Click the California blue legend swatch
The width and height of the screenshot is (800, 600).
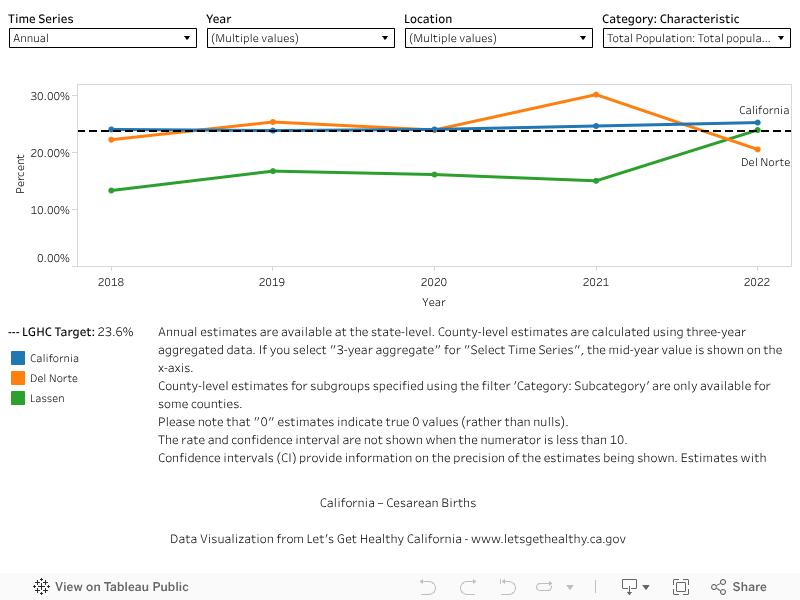click(18, 358)
